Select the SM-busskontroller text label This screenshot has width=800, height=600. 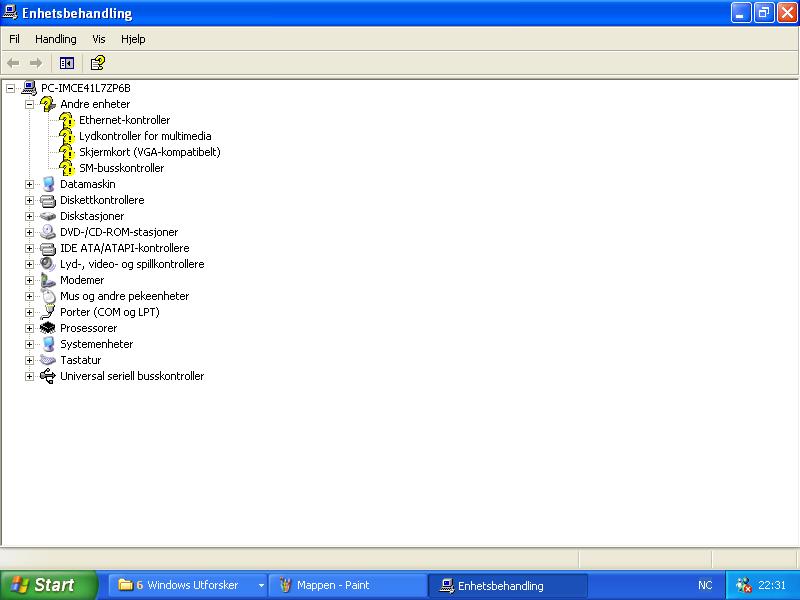click(x=121, y=168)
